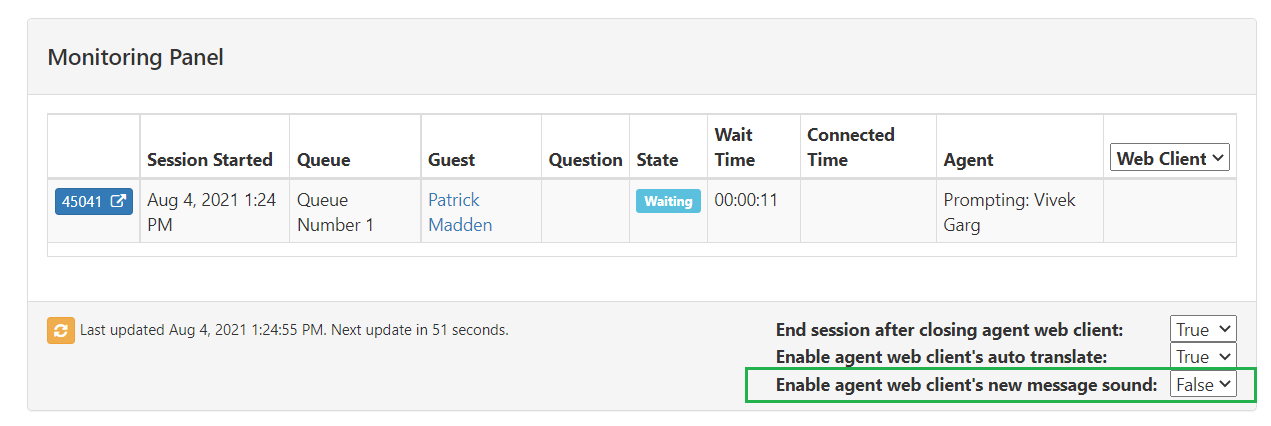Click the orange refresh icon
The height and width of the screenshot is (426, 1271).
(x=61, y=330)
